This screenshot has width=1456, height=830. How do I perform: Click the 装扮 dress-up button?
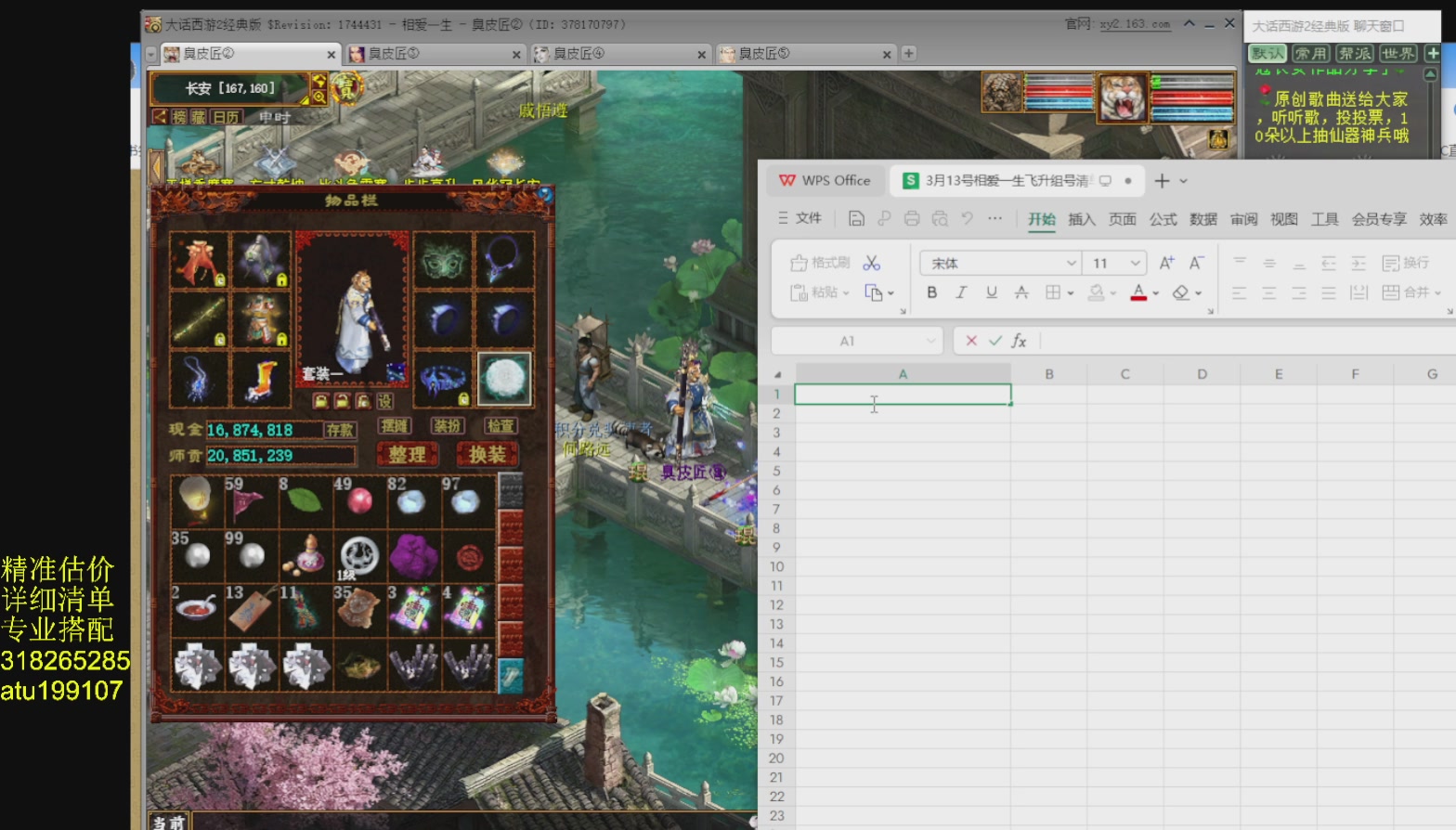(x=448, y=426)
